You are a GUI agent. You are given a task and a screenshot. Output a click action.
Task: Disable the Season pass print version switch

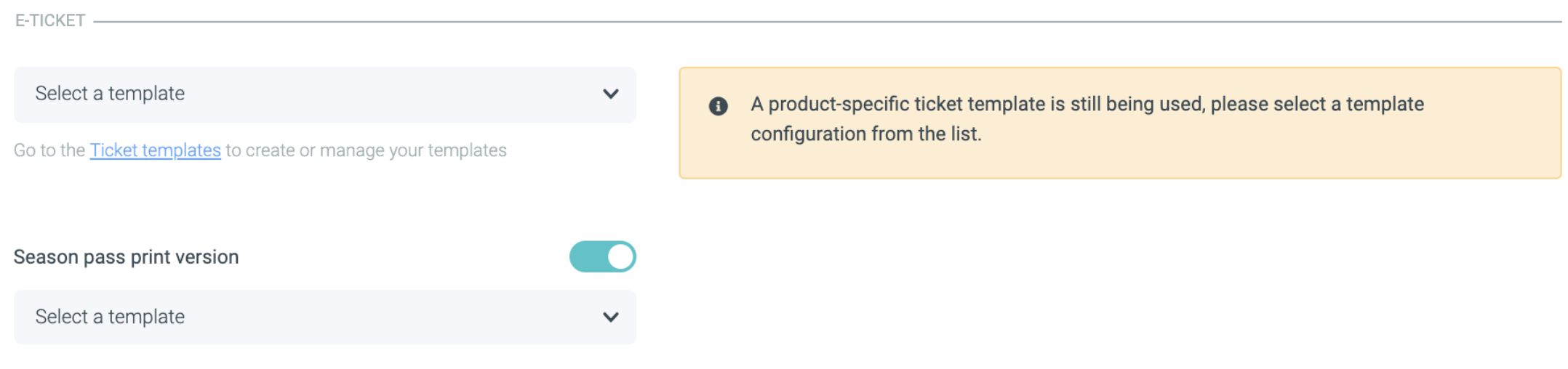coord(602,256)
